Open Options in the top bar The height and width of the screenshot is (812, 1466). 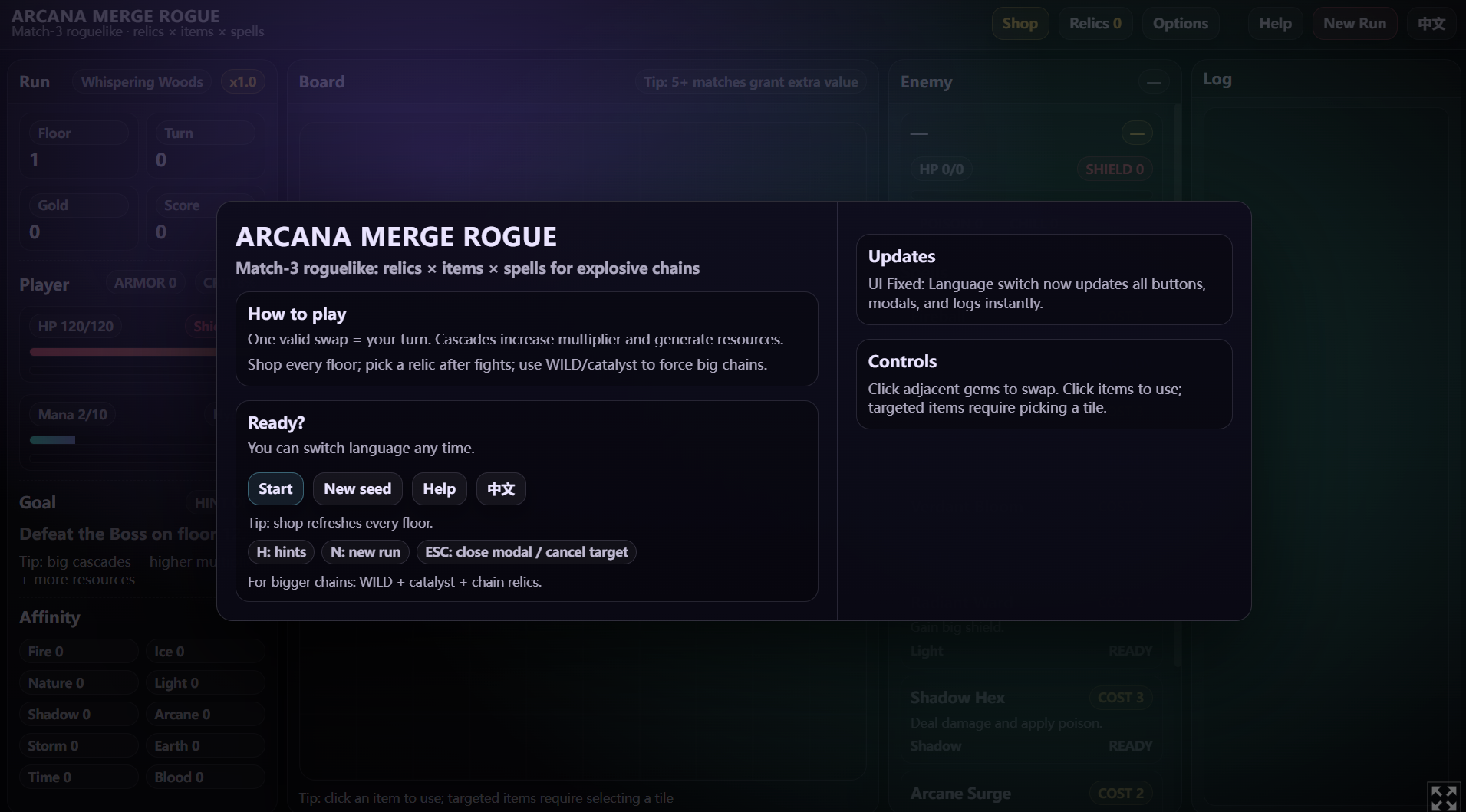coord(1180,23)
